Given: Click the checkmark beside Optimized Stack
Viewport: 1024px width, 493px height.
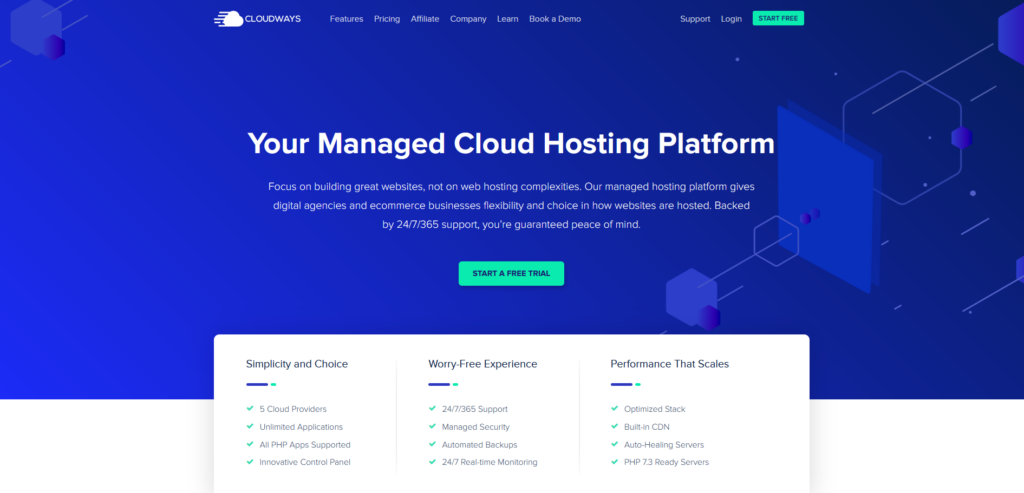Looking at the screenshot, I should (x=614, y=408).
